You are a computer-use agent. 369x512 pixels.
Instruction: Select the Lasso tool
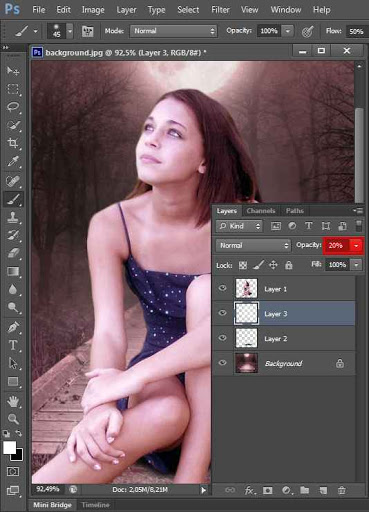[x=13, y=107]
